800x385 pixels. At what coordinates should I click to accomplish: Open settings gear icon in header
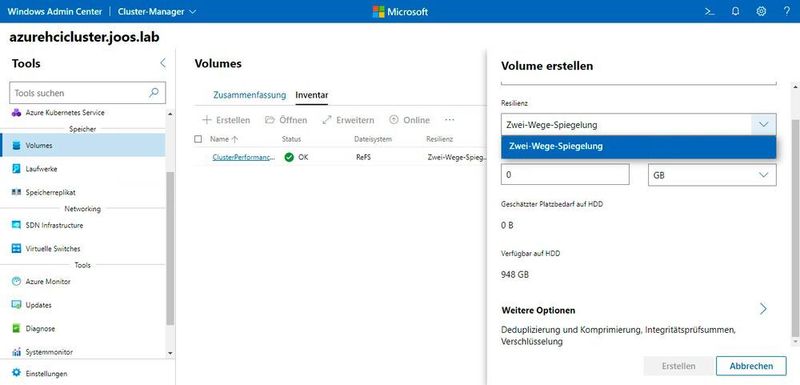click(761, 11)
